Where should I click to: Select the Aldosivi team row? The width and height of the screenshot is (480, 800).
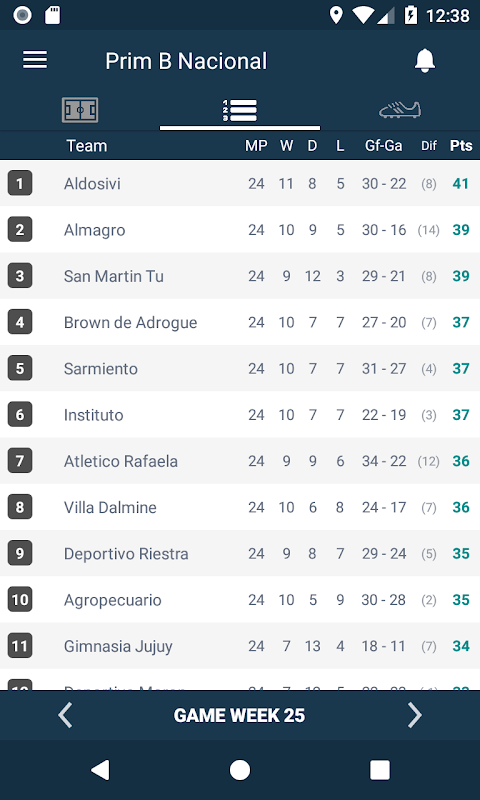tap(240, 183)
